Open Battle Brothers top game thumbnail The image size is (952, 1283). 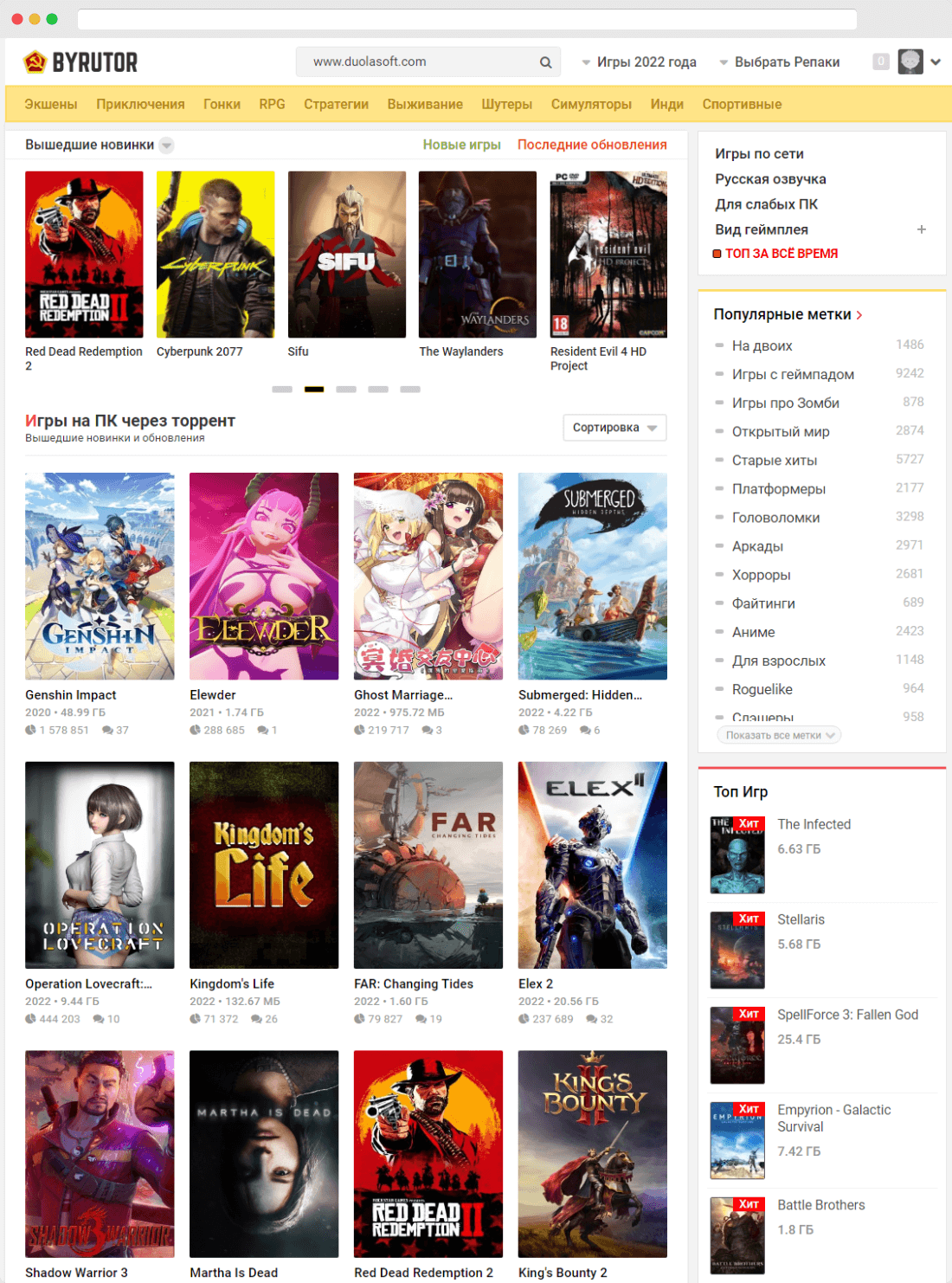pyautogui.click(x=737, y=1236)
